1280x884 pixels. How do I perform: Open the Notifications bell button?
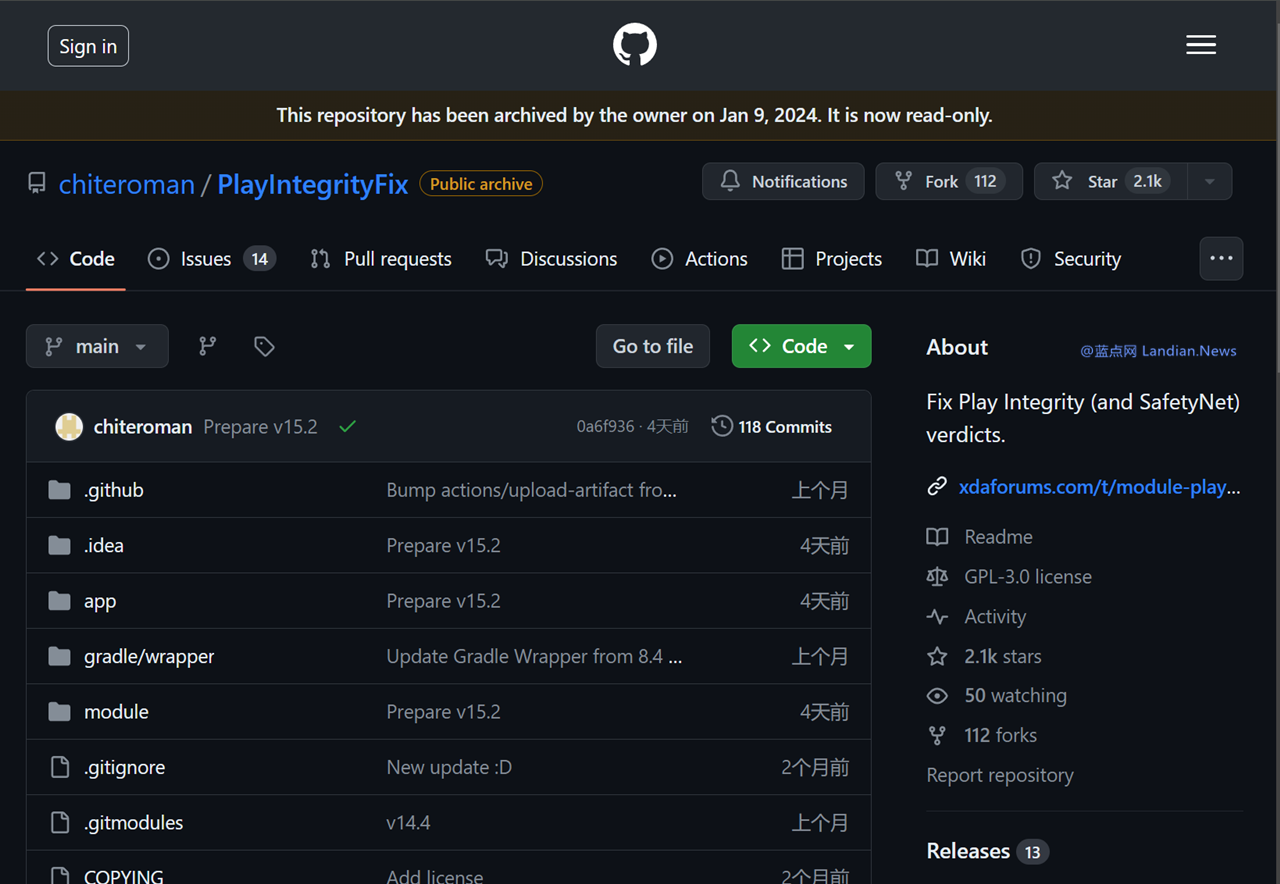coord(783,181)
